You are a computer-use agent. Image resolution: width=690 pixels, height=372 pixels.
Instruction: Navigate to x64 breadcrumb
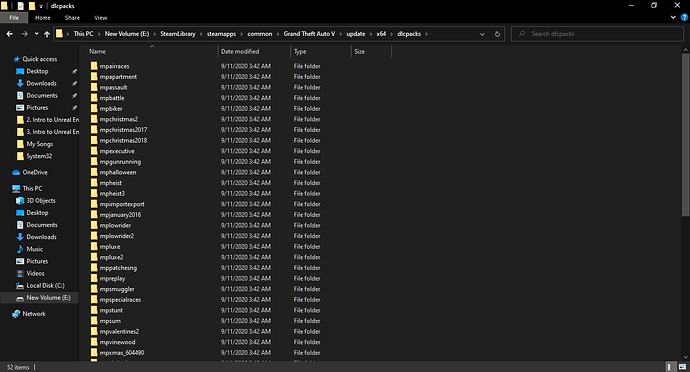[381, 34]
